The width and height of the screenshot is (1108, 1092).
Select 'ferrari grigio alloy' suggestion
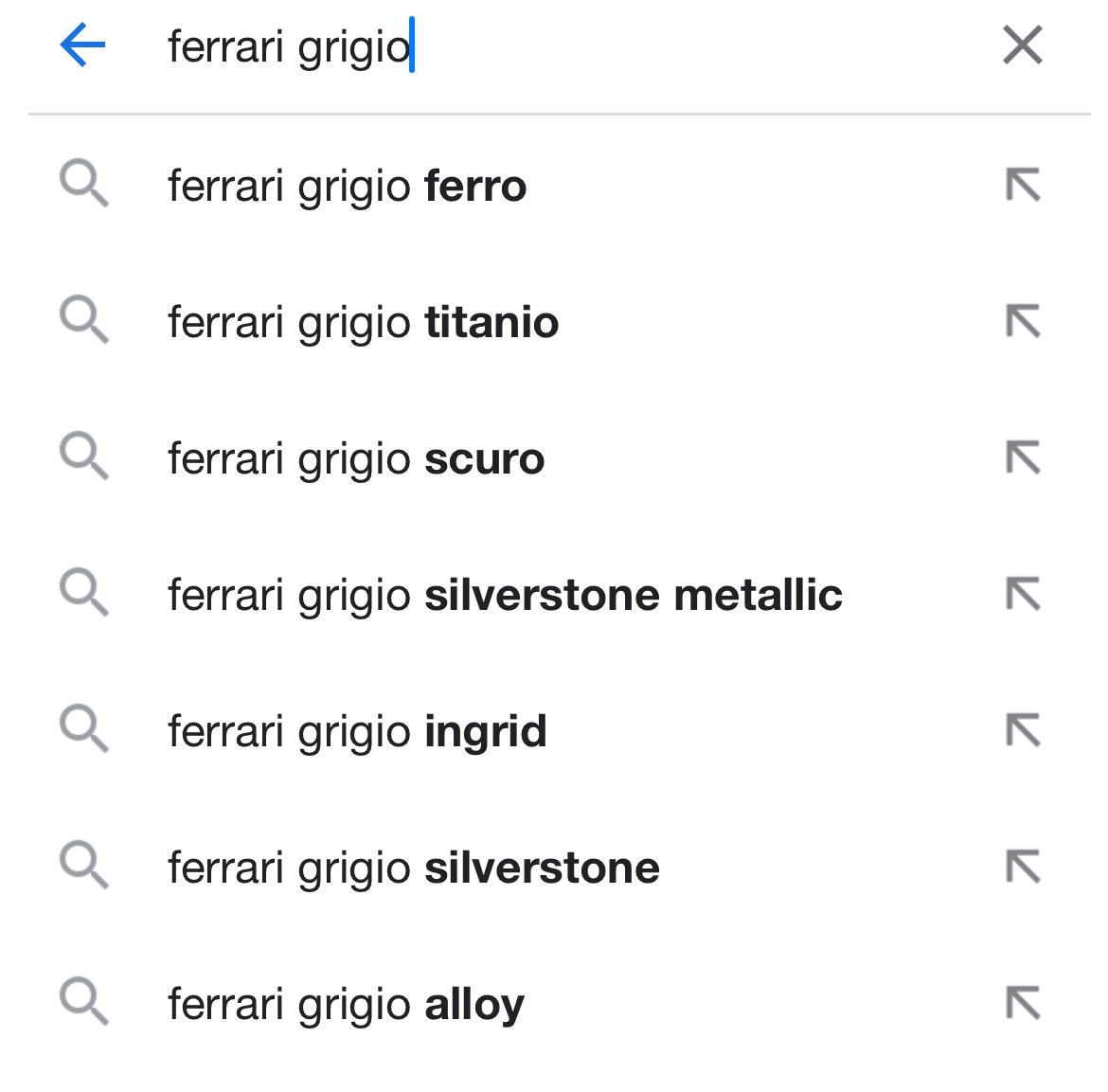click(x=346, y=1004)
